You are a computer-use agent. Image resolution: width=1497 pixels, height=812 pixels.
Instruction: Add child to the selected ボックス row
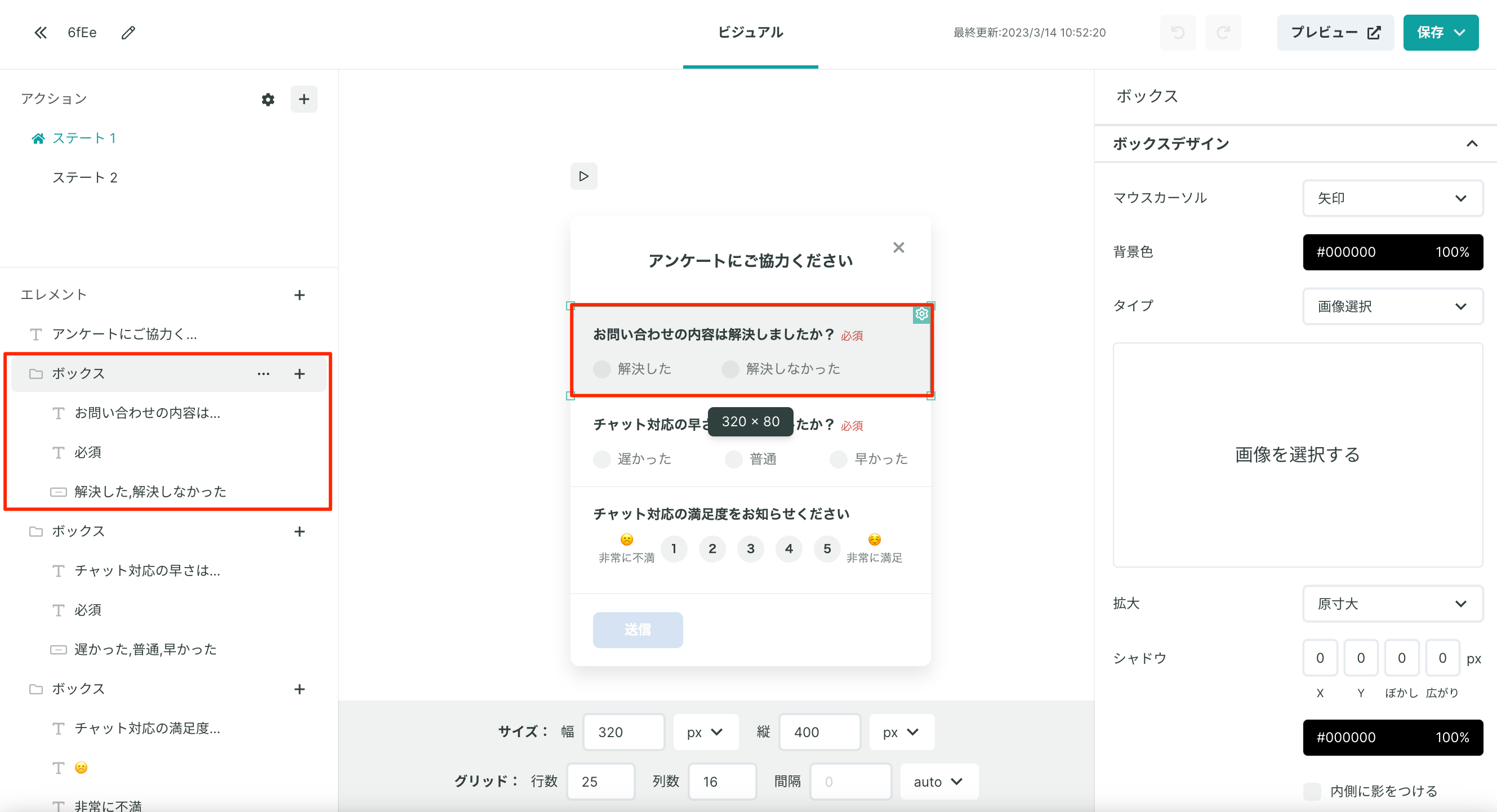(299, 373)
